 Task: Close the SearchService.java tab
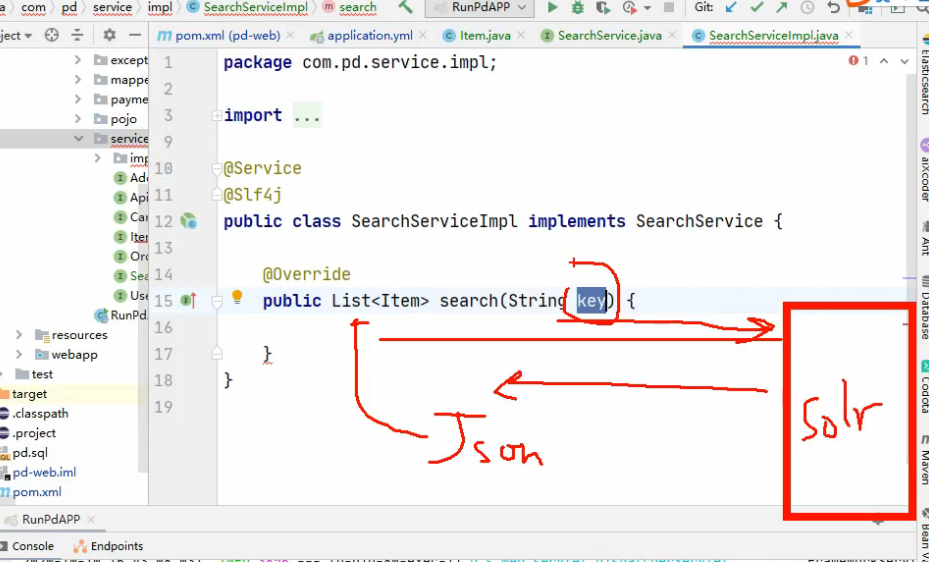point(671,36)
